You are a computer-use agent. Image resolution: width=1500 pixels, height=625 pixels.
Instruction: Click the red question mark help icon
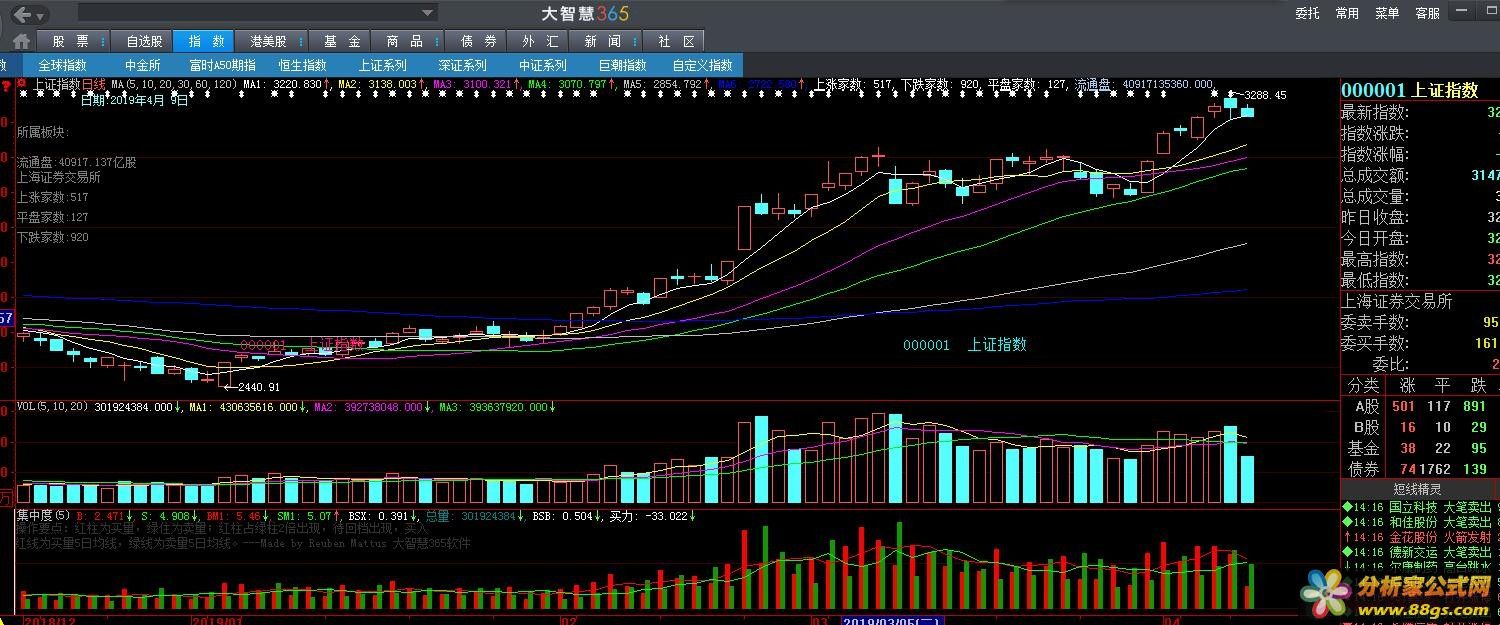[6, 84]
